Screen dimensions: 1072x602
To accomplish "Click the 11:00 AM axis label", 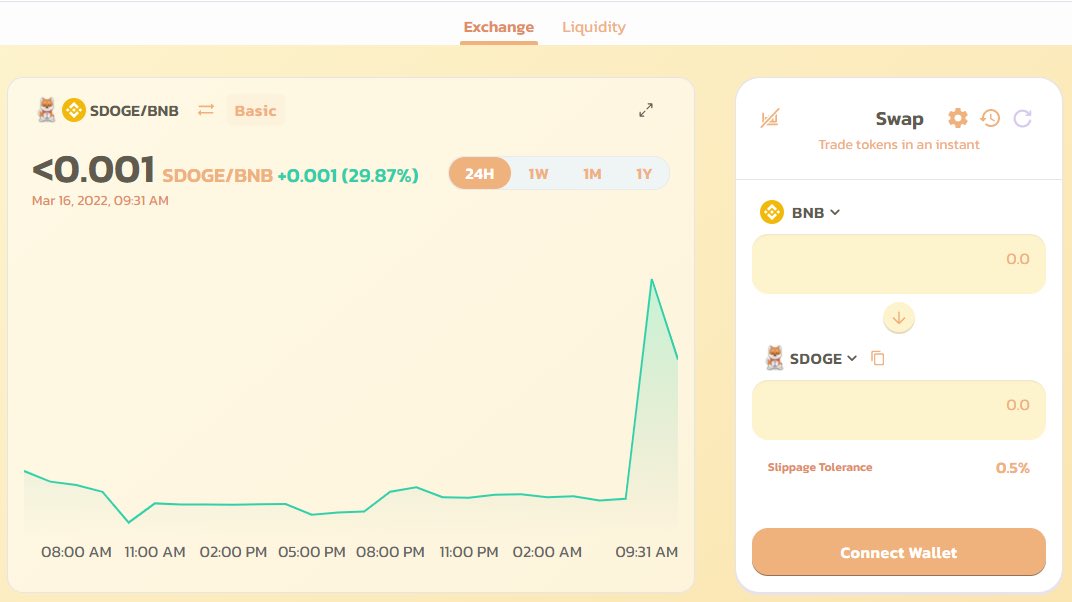I will click(x=155, y=552).
